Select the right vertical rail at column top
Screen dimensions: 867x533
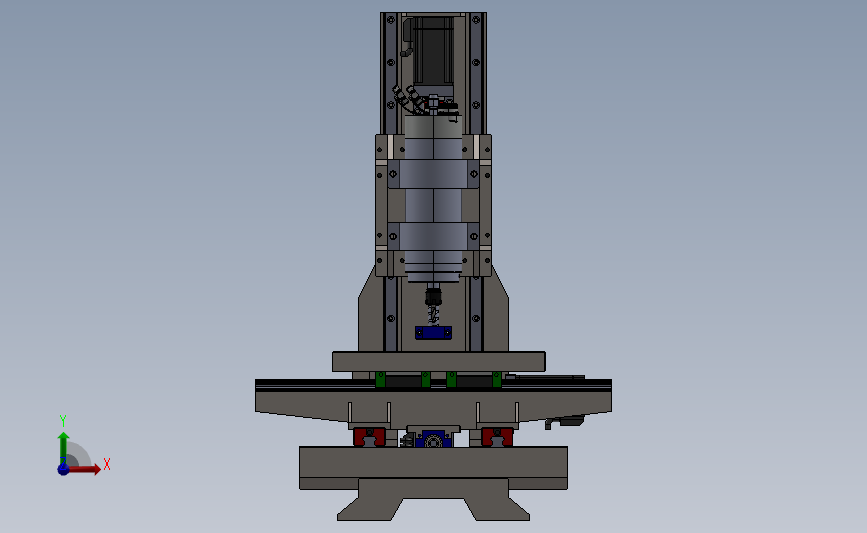tap(476, 73)
